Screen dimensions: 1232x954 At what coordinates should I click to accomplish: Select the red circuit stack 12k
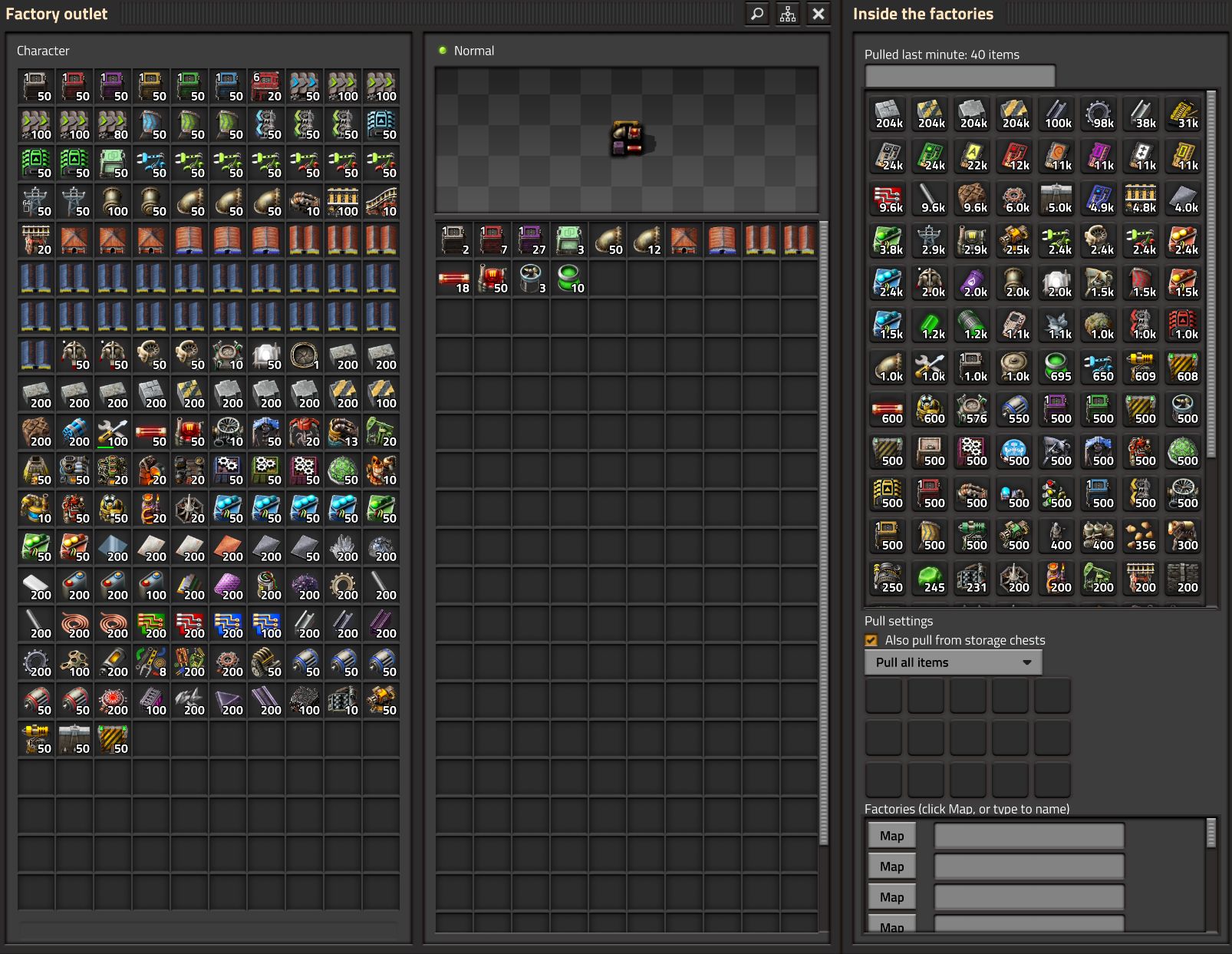pos(1014,156)
